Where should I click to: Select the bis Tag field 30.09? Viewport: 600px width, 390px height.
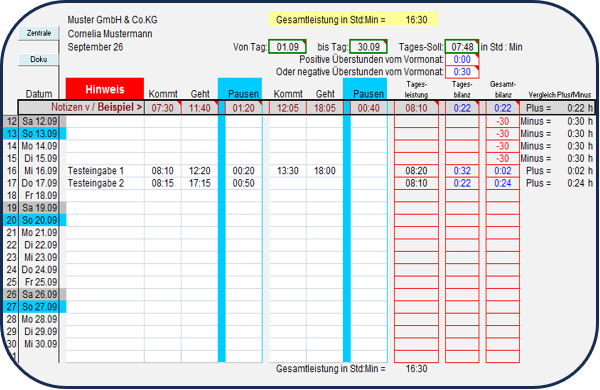(x=368, y=47)
